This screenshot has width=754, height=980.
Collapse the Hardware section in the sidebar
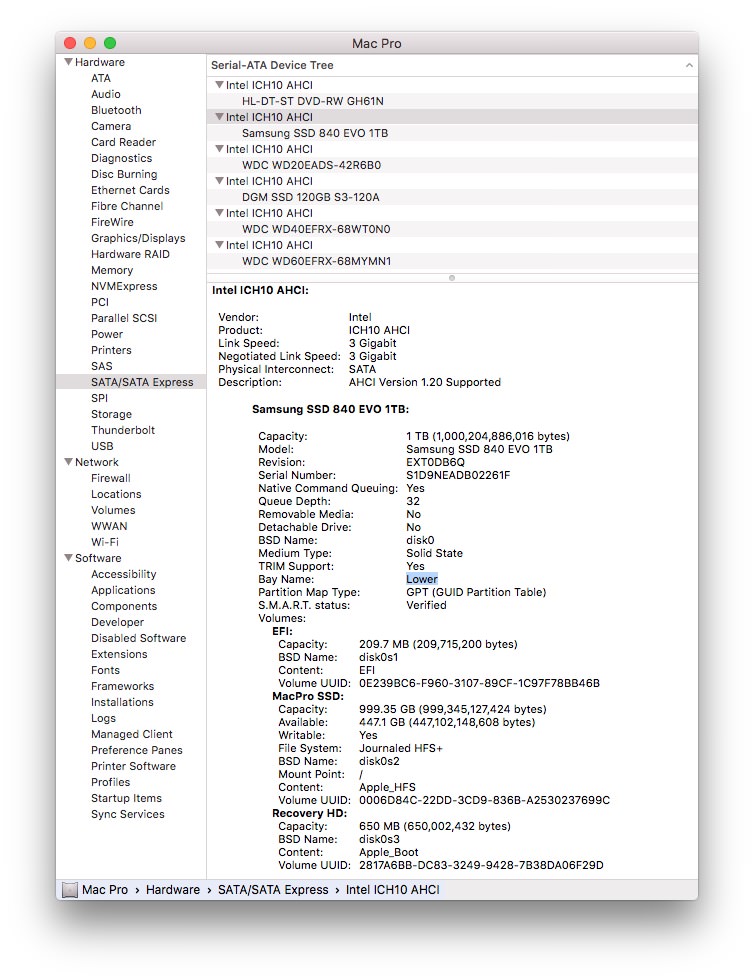[69, 62]
